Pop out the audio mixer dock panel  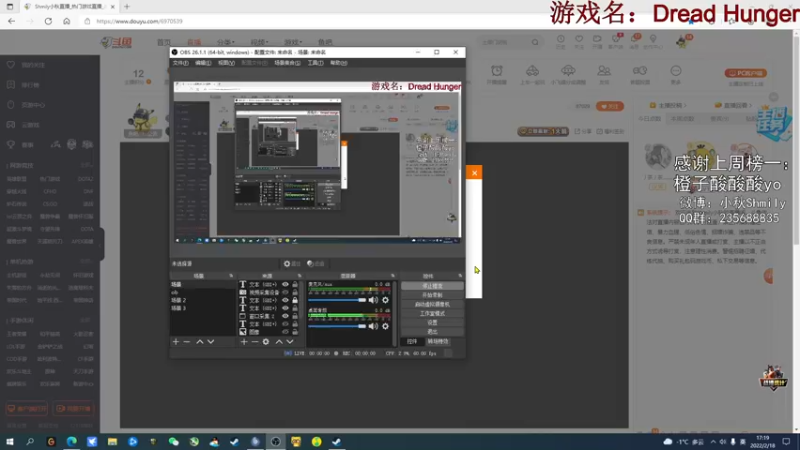(x=392, y=276)
